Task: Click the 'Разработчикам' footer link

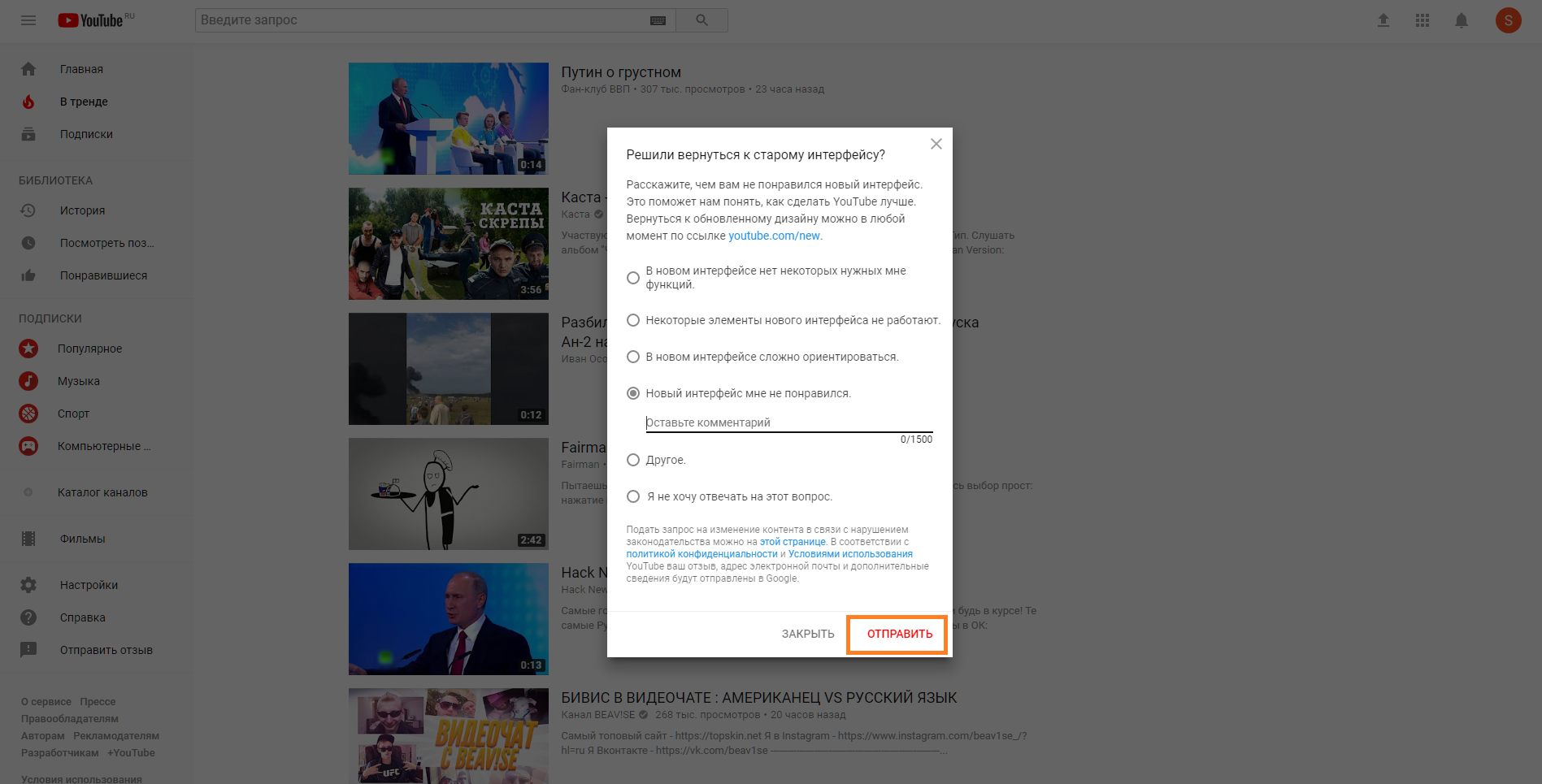Action: tap(60, 753)
